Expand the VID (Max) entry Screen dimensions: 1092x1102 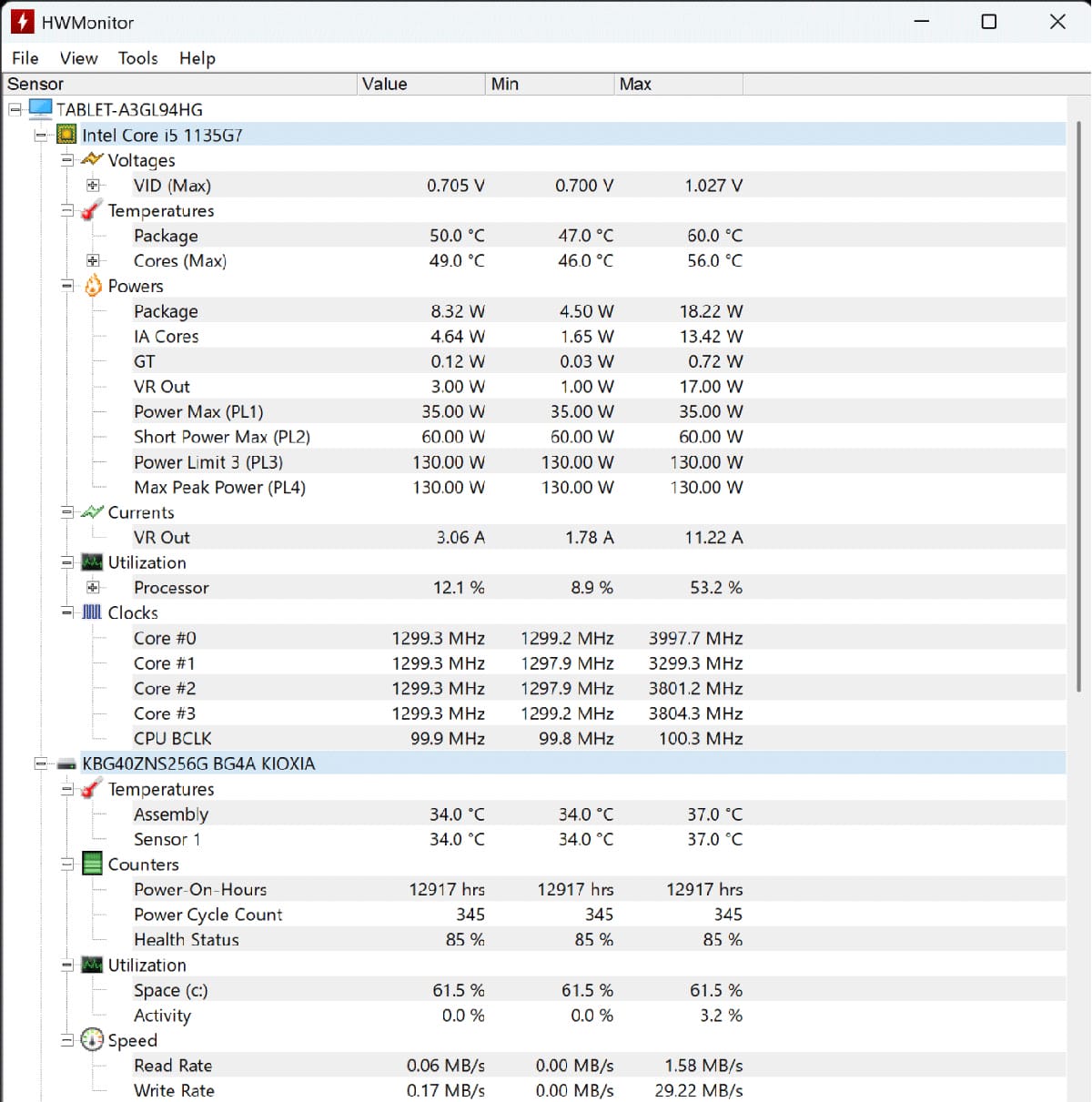click(x=93, y=186)
